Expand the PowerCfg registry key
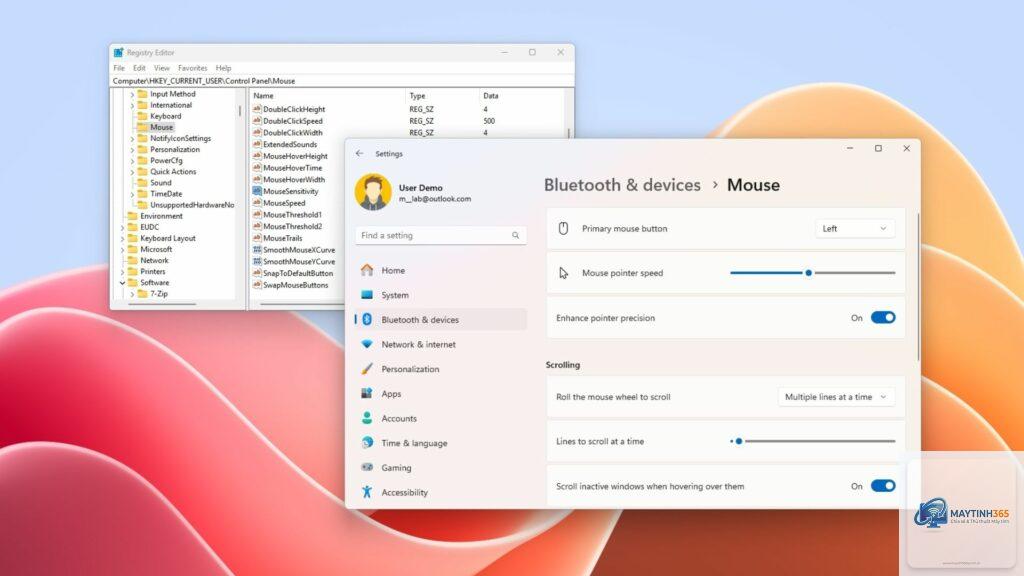 point(132,161)
